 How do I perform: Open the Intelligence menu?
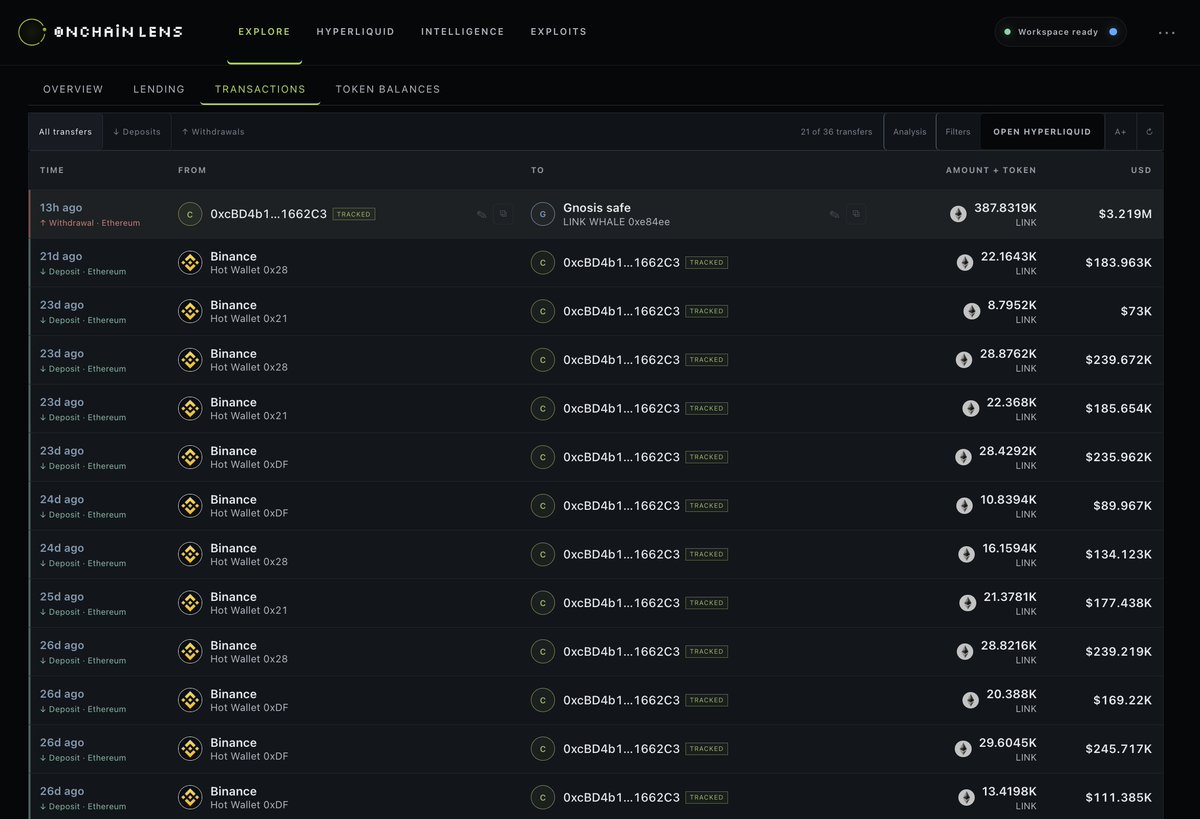[463, 32]
